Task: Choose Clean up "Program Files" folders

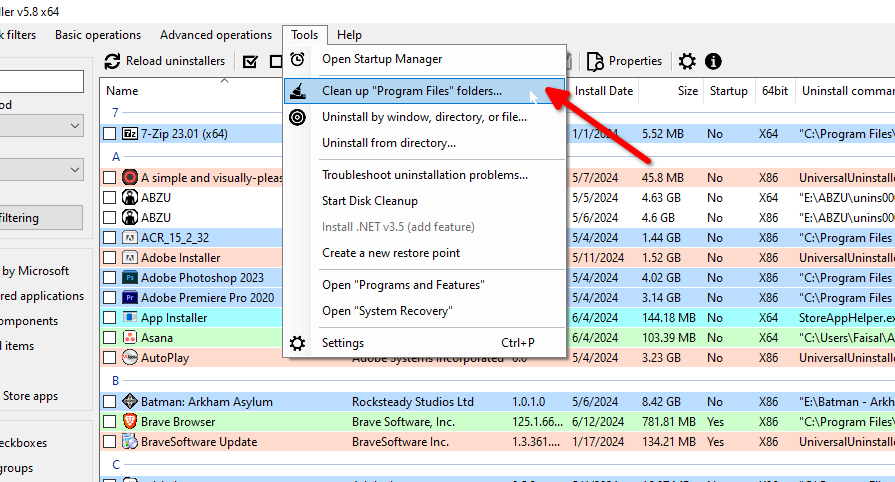Action: click(424, 91)
